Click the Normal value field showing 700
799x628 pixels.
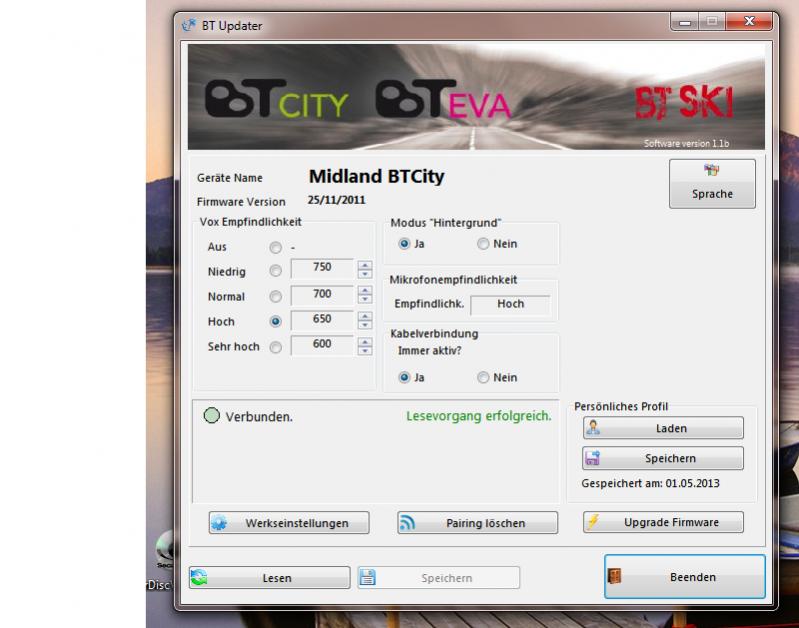(322, 295)
